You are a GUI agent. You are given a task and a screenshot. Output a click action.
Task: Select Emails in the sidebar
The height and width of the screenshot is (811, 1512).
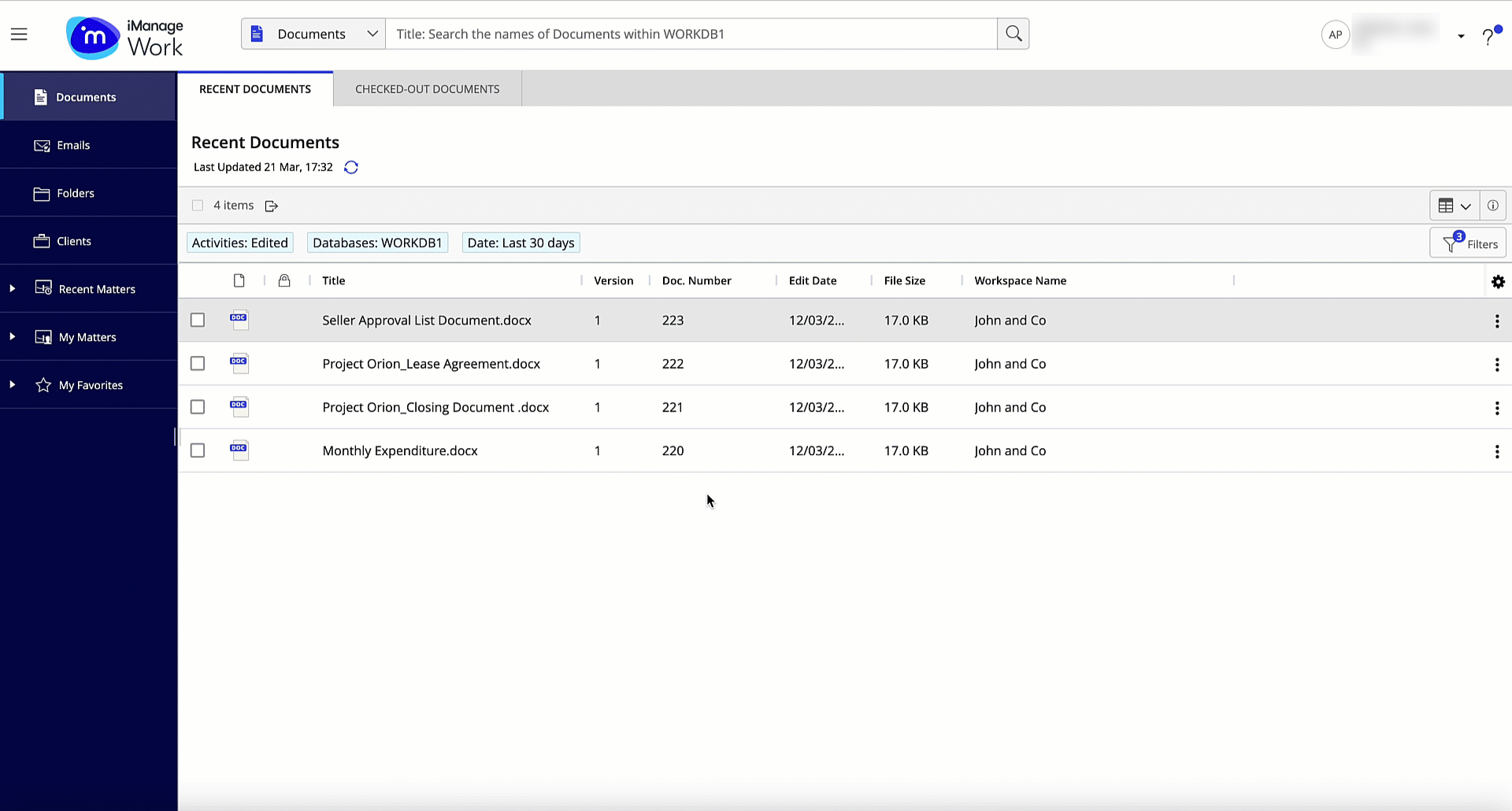tap(73, 145)
